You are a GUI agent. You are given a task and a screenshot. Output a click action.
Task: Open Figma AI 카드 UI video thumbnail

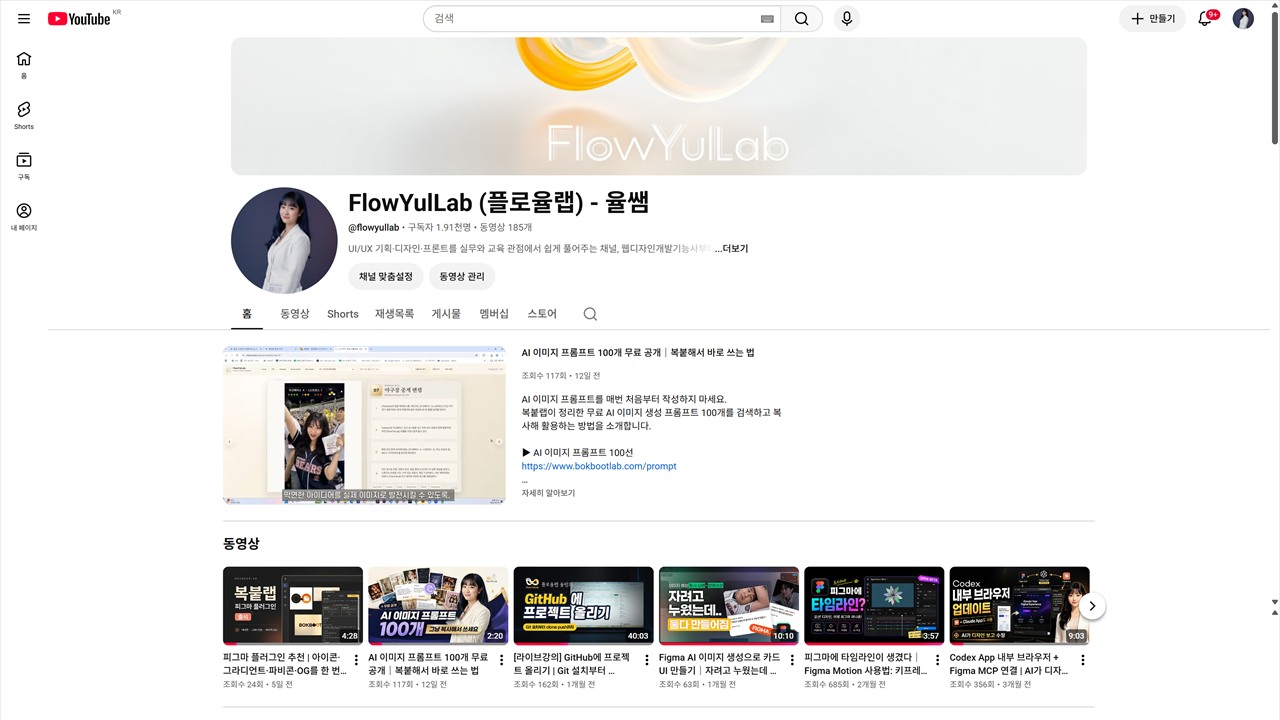click(729, 606)
